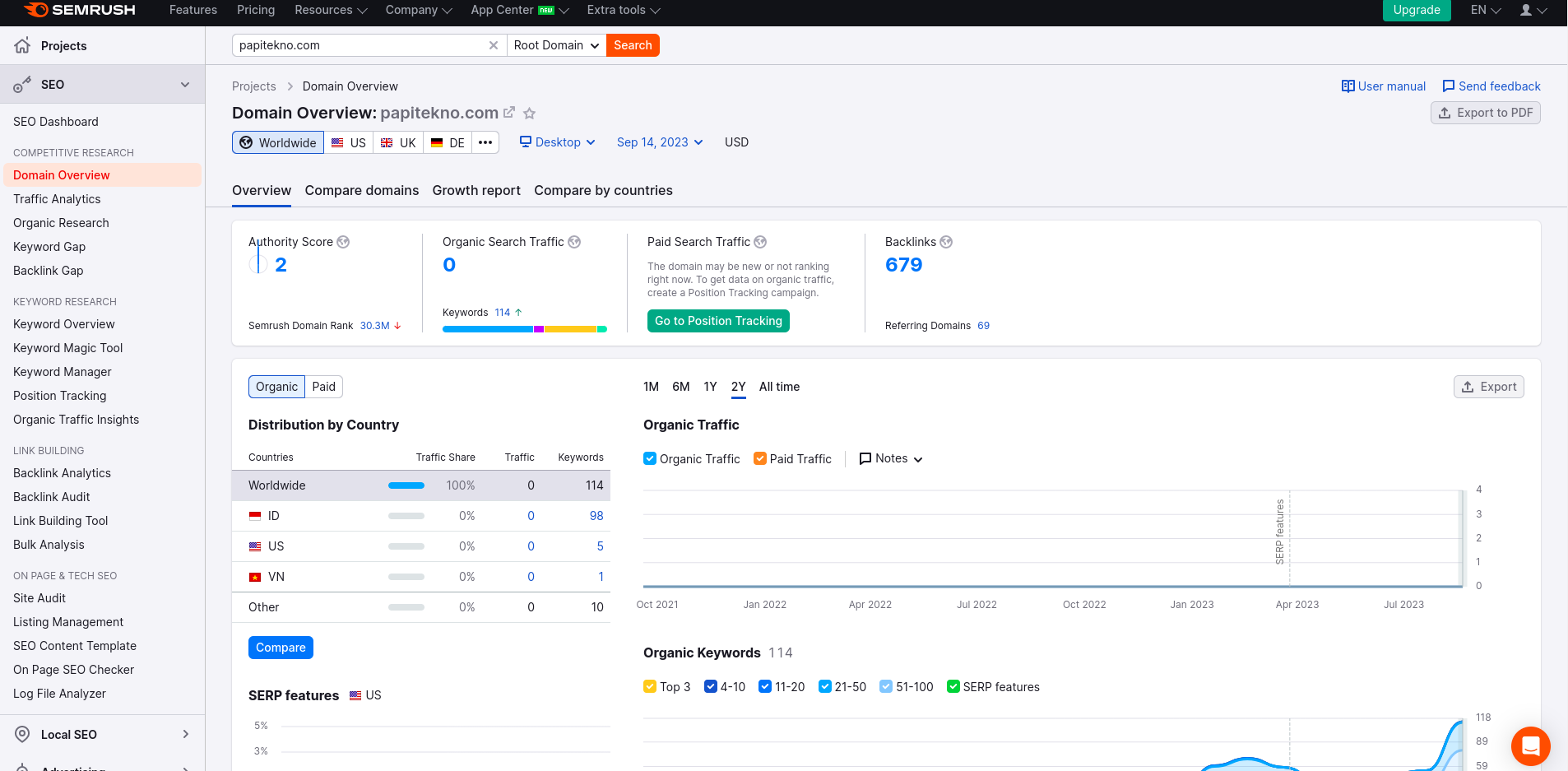Open Traffic Analytics in sidebar
This screenshot has height=771, width=1568.
pyautogui.click(x=57, y=199)
